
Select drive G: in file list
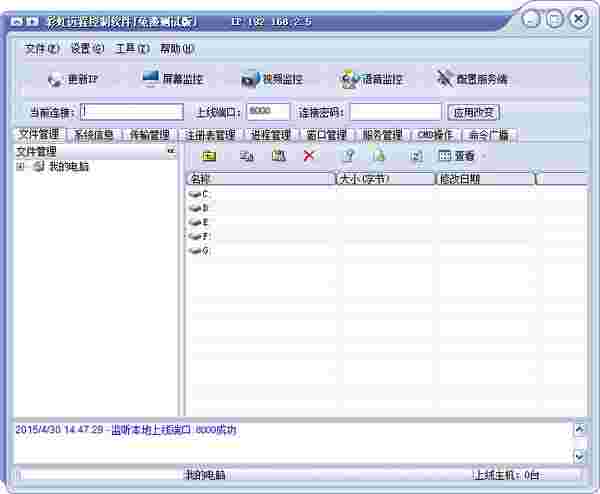click(199, 251)
